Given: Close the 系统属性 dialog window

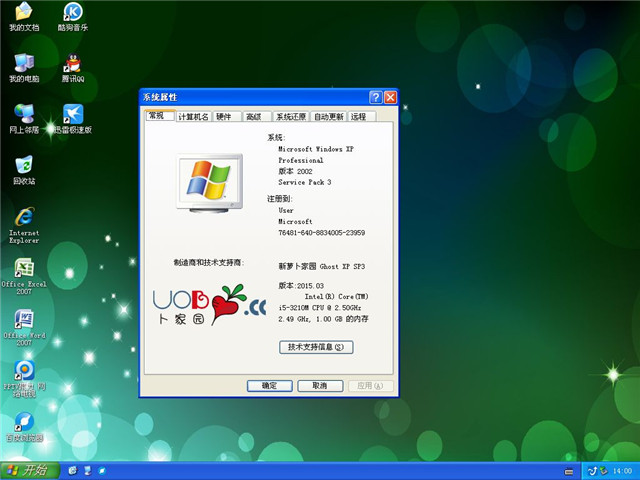Looking at the screenshot, I should [x=391, y=97].
